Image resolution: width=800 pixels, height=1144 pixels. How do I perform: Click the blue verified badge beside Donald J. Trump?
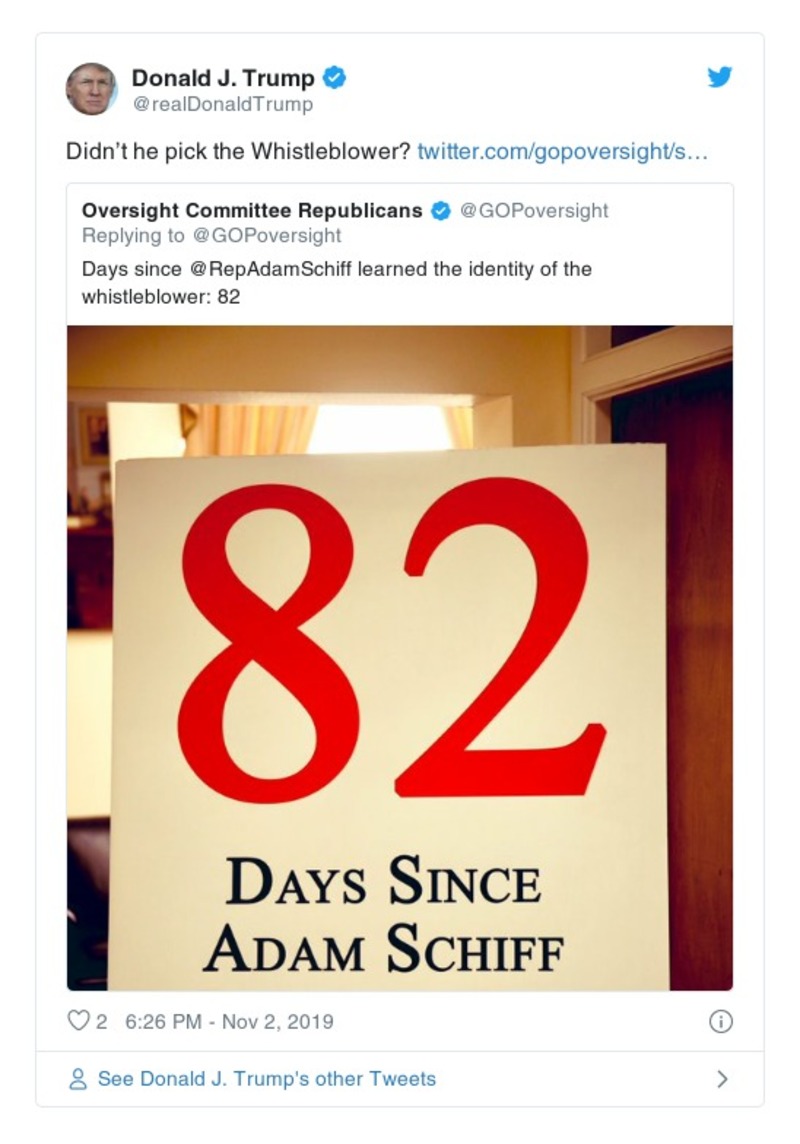point(336,77)
